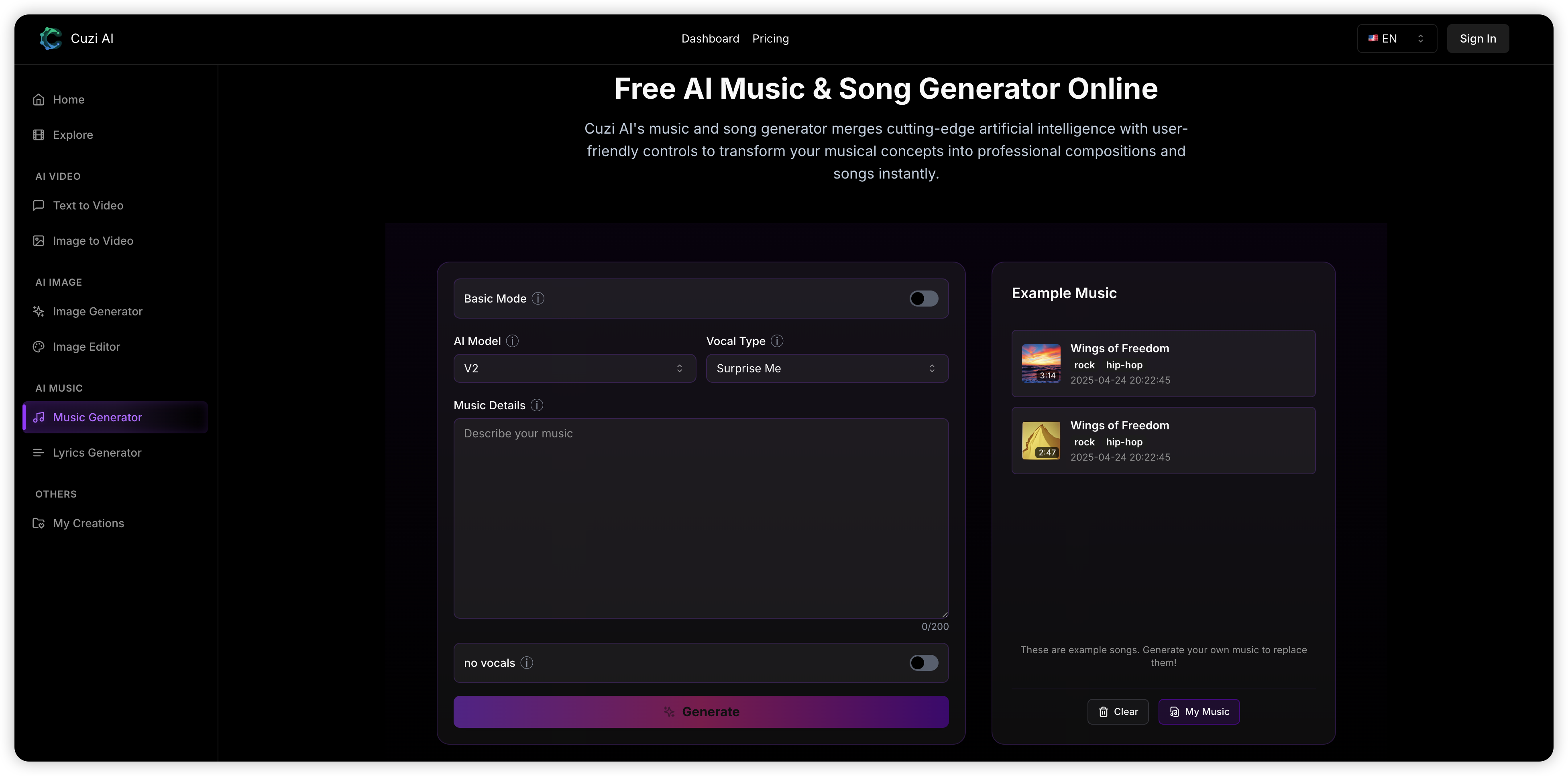Viewport: 1568px width, 776px height.
Task: Click the Example Music heading
Action: coord(1064,293)
